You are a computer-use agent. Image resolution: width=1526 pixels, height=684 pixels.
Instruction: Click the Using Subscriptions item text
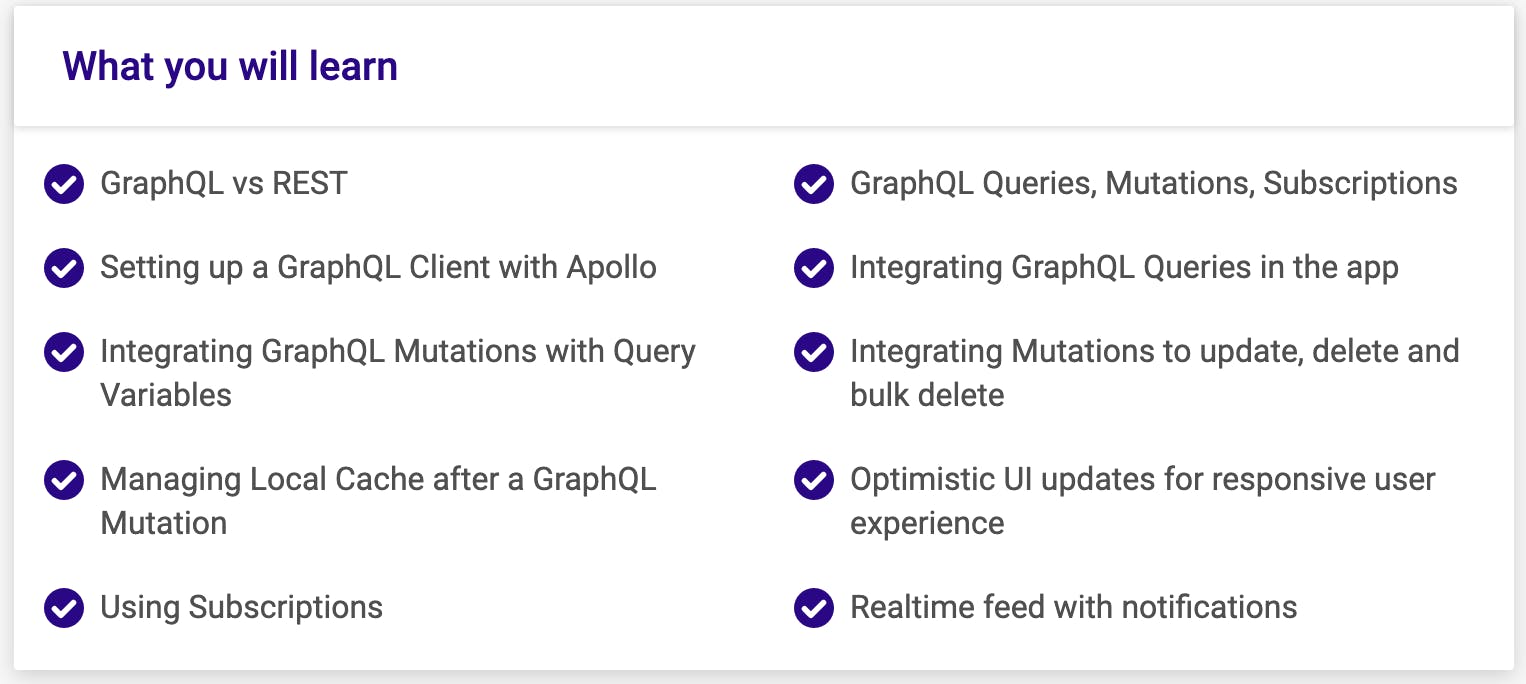(242, 608)
